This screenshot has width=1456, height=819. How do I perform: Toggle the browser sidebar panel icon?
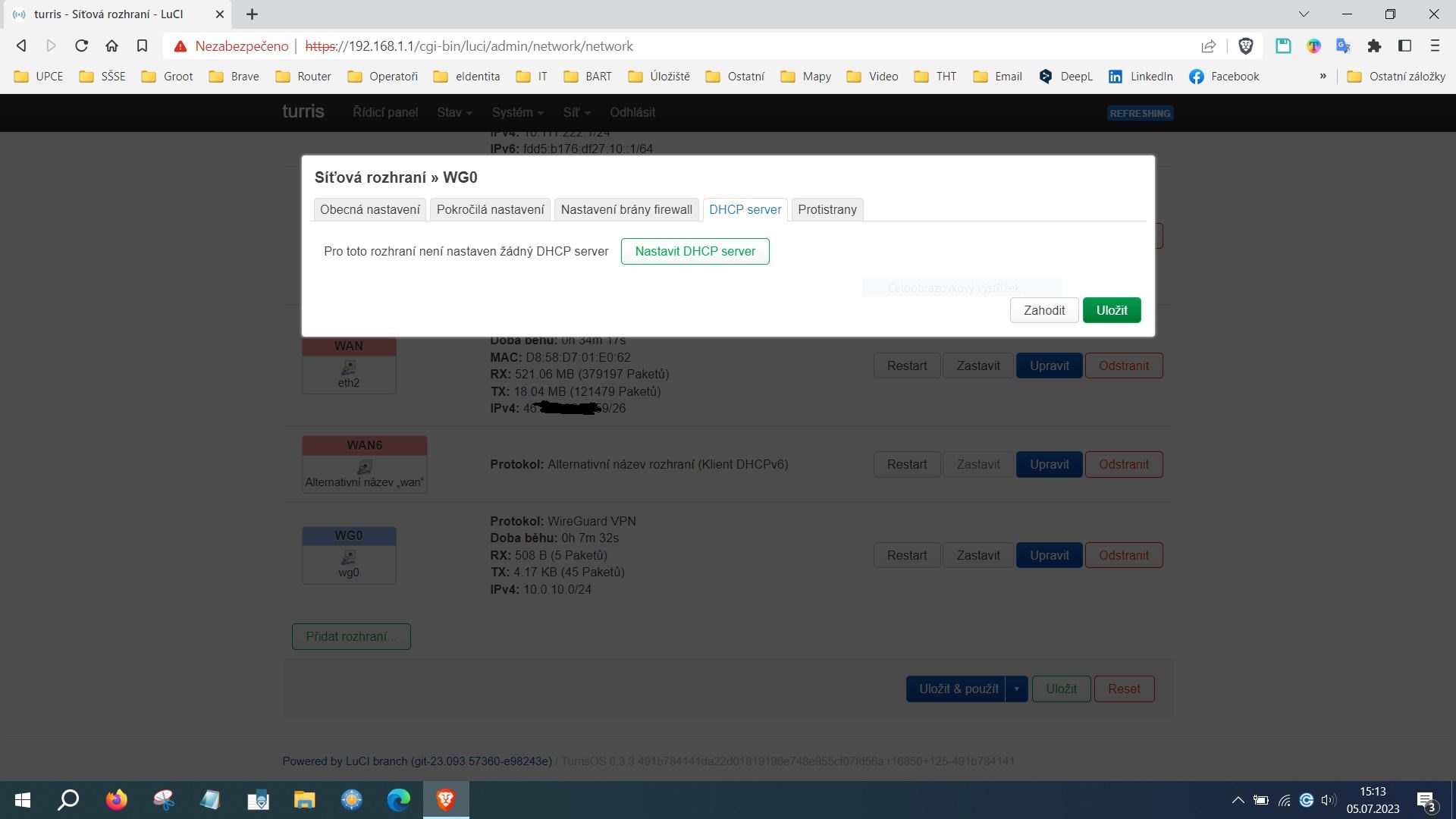[1404, 46]
